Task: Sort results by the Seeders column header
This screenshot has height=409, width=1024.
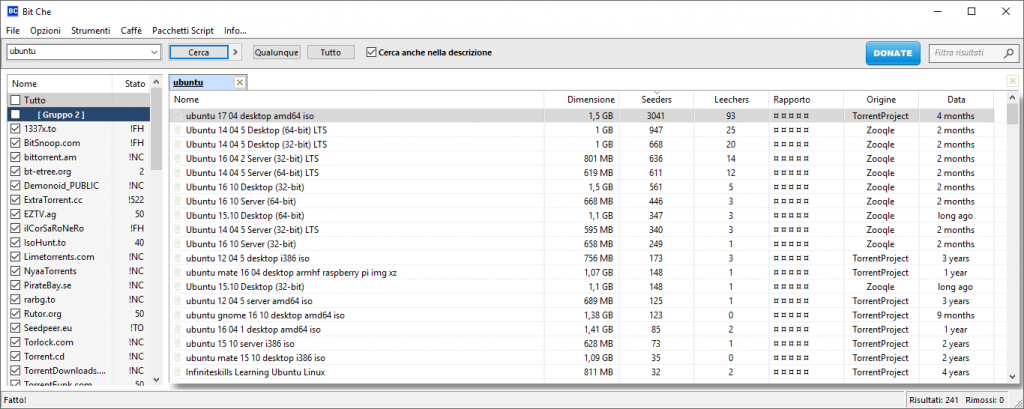Action: pos(656,100)
